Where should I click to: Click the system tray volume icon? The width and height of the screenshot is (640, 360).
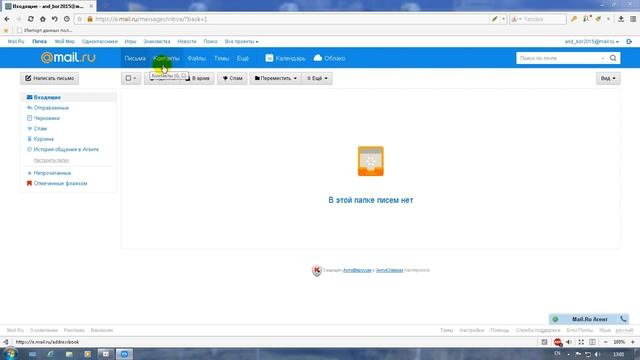click(598, 354)
